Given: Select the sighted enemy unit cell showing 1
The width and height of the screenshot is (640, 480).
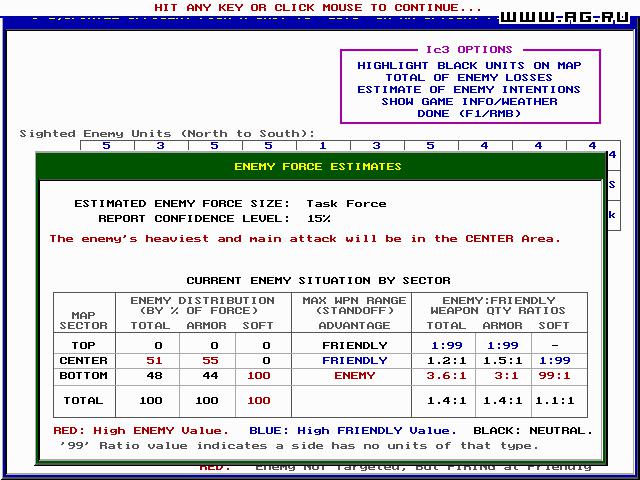Looking at the screenshot, I should click(322, 146).
